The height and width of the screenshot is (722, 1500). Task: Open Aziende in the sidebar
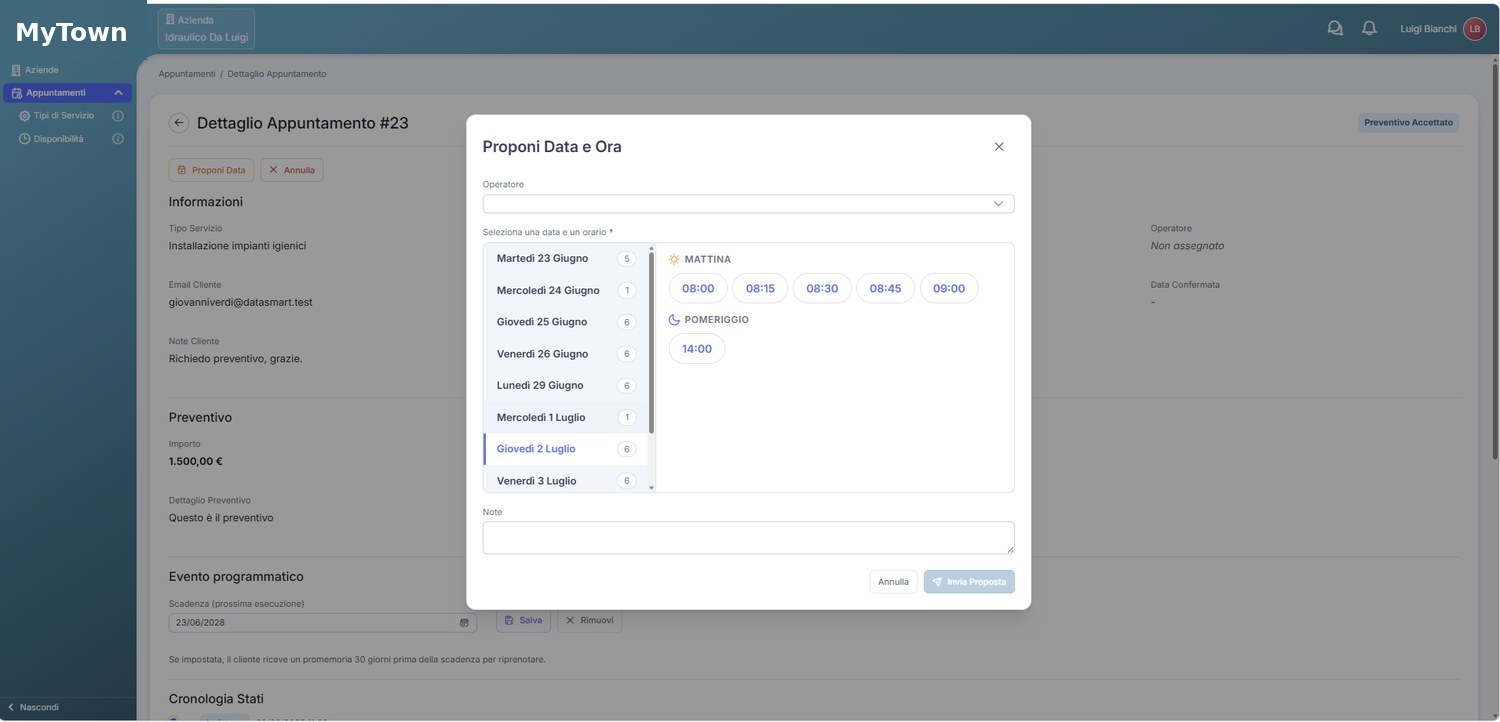point(42,70)
